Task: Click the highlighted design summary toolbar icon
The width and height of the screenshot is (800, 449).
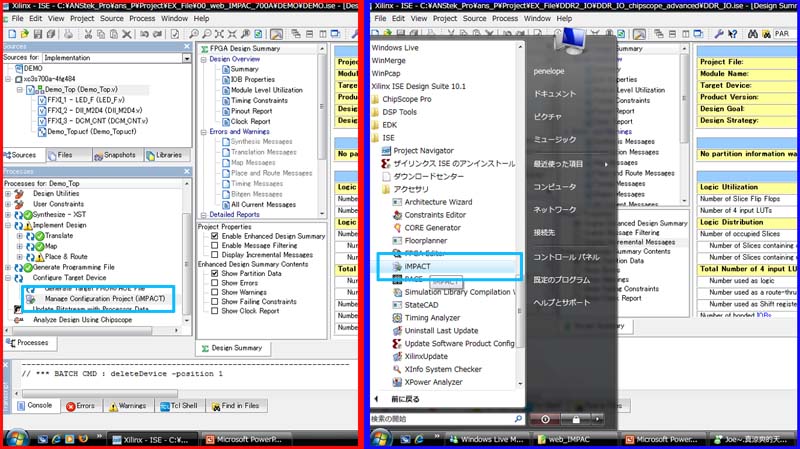Action: tap(276, 34)
